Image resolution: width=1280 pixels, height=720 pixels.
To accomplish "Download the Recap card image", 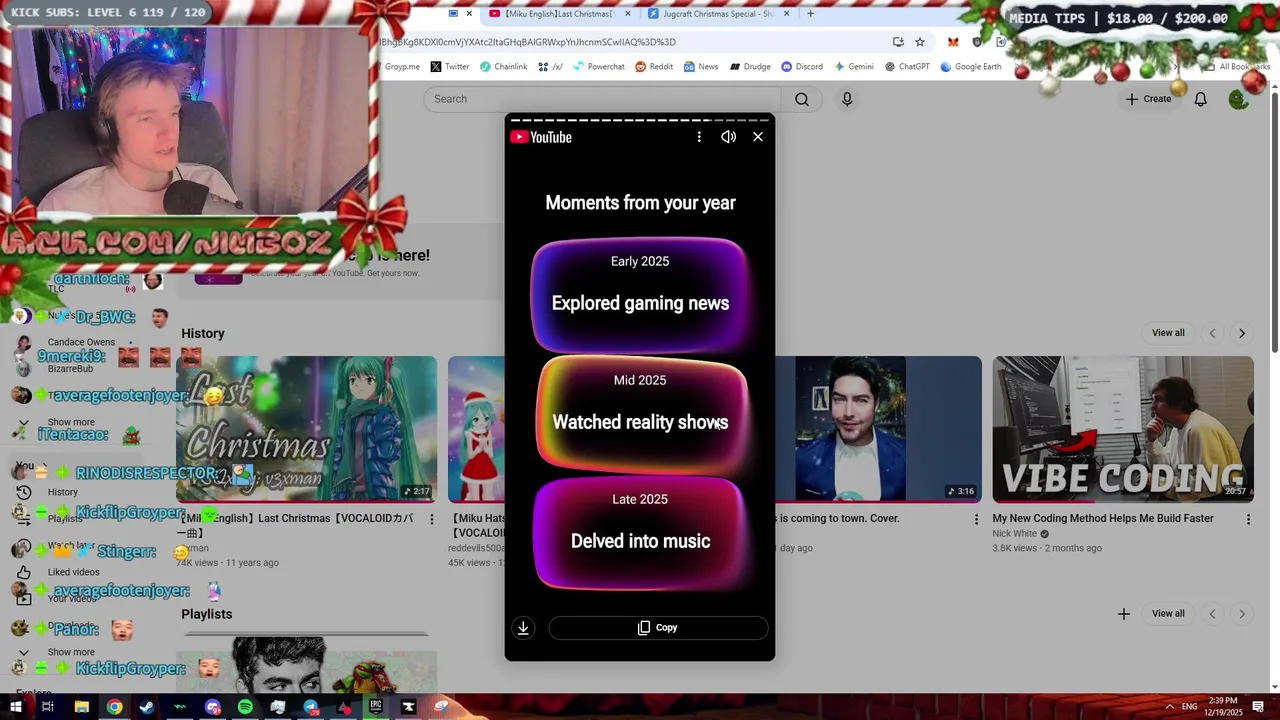I will pyautogui.click(x=523, y=628).
